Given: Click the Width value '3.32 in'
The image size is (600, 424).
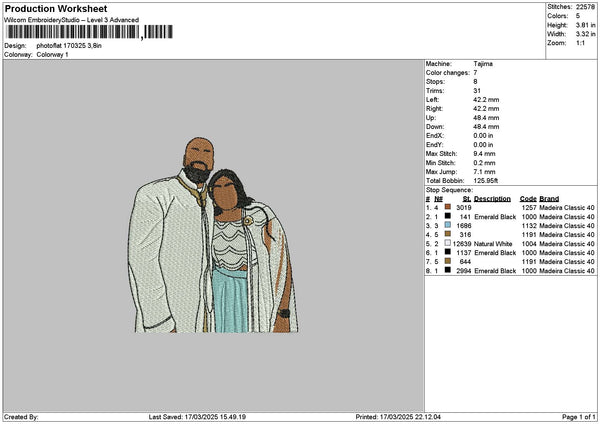Looking at the screenshot, I should tap(585, 34).
